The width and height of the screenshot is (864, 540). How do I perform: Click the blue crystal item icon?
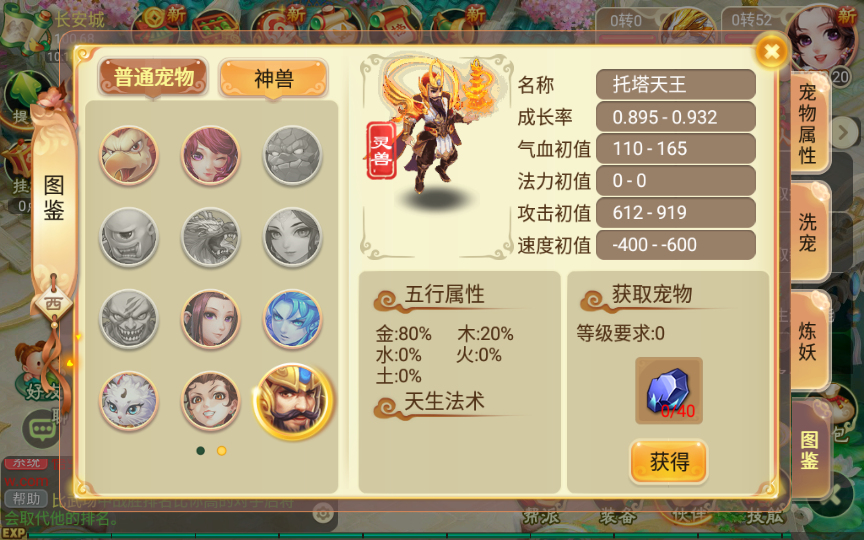click(x=668, y=391)
